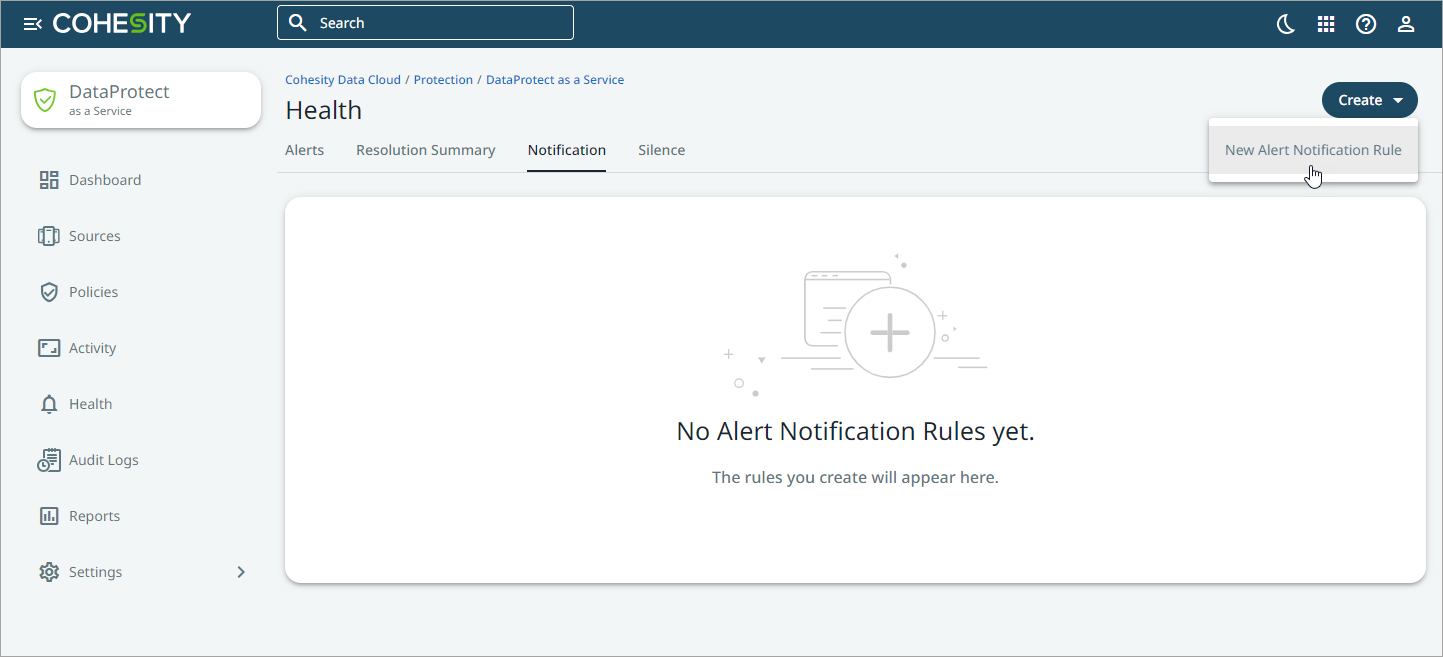
Task: Open the Policies shield icon
Action: pyautogui.click(x=49, y=292)
